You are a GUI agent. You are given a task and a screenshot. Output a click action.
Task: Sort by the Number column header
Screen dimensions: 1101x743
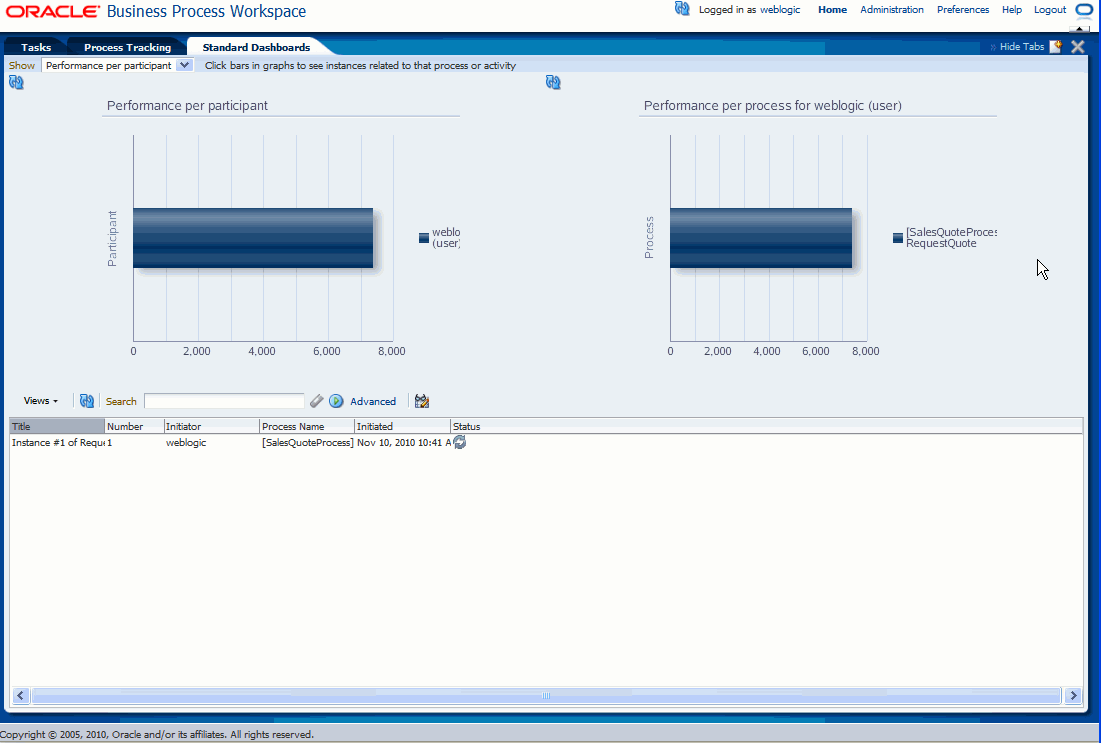134,426
